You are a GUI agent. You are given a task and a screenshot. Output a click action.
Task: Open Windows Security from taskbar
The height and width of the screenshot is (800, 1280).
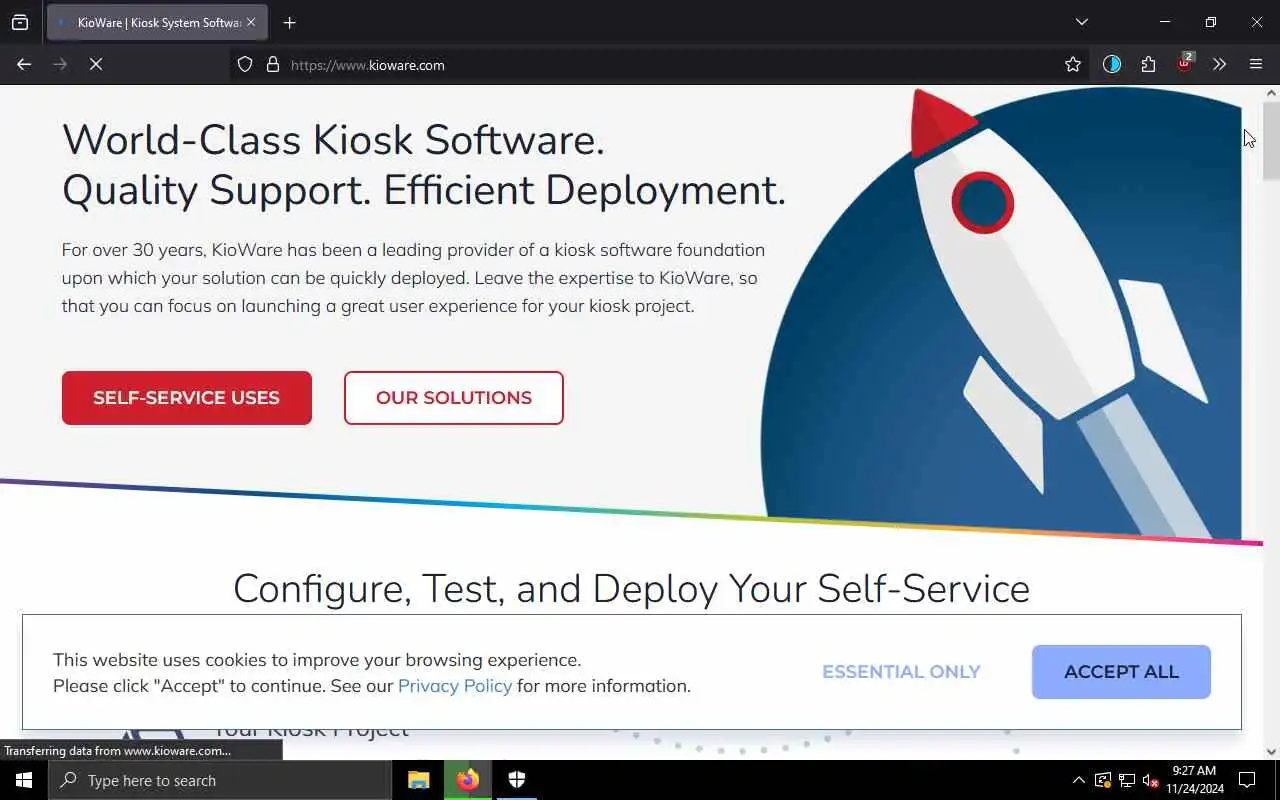[517, 780]
